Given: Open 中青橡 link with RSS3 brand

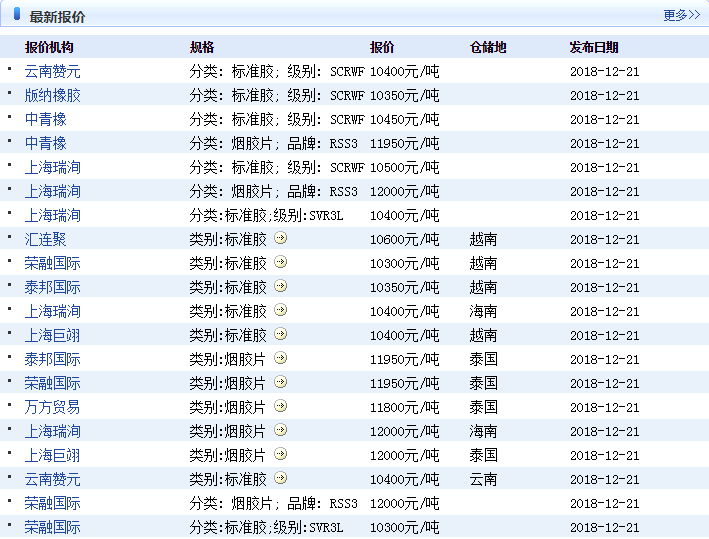Looking at the screenshot, I should [x=45, y=143].
